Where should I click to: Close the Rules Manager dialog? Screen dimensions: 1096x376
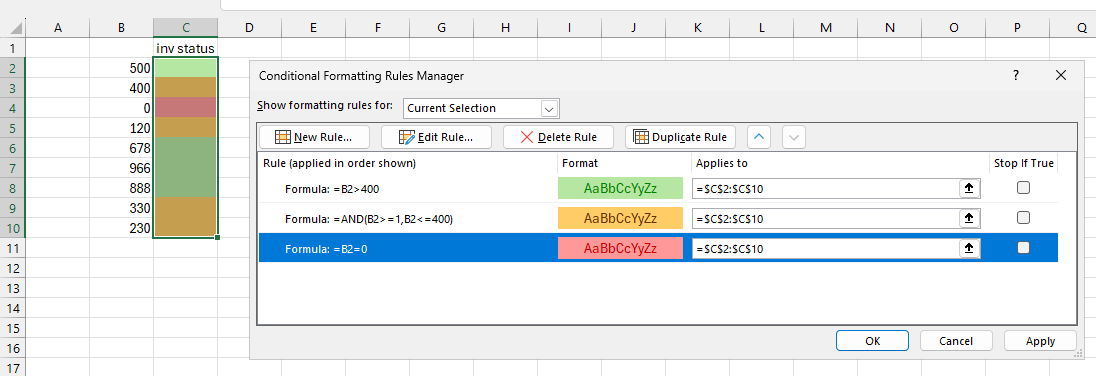(1061, 75)
